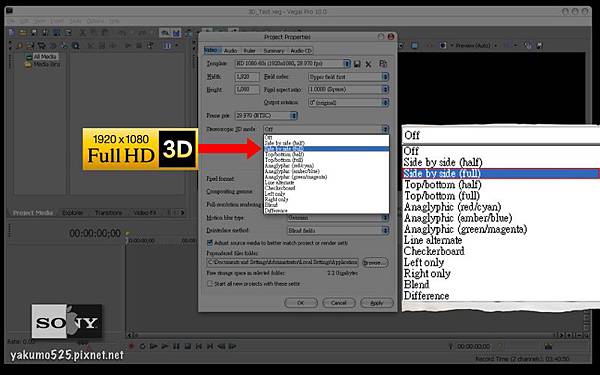Enable Start all new projects with these settings
The image size is (600, 375).
[209, 284]
